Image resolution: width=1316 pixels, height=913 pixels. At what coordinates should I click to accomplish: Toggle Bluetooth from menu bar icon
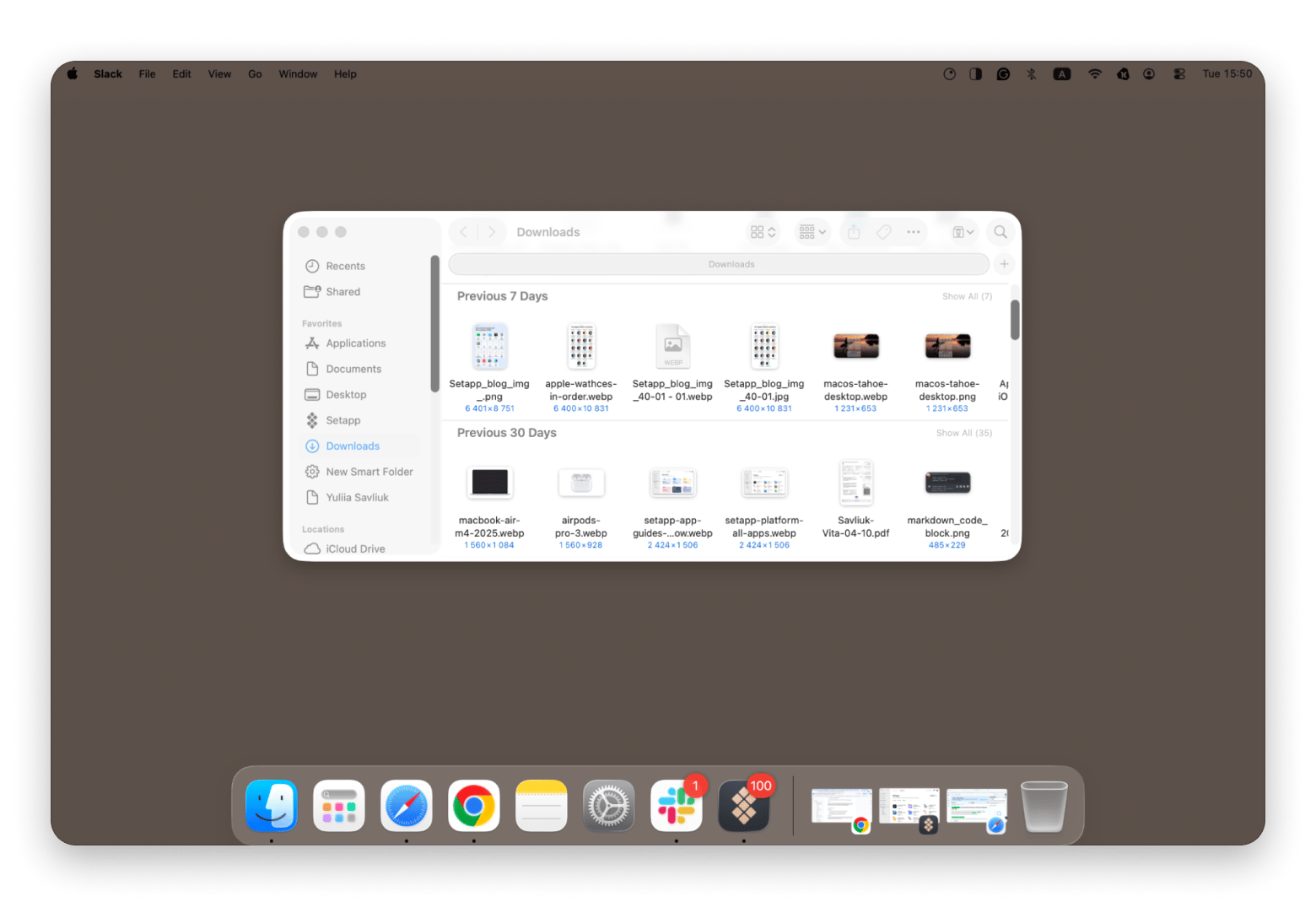point(1031,74)
